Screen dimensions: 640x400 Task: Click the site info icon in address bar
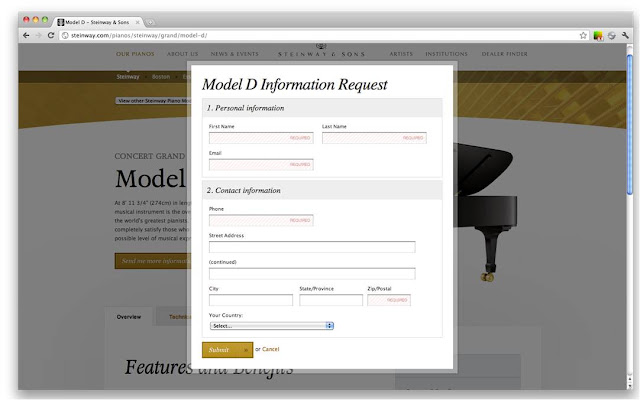click(x=64, y=36)
